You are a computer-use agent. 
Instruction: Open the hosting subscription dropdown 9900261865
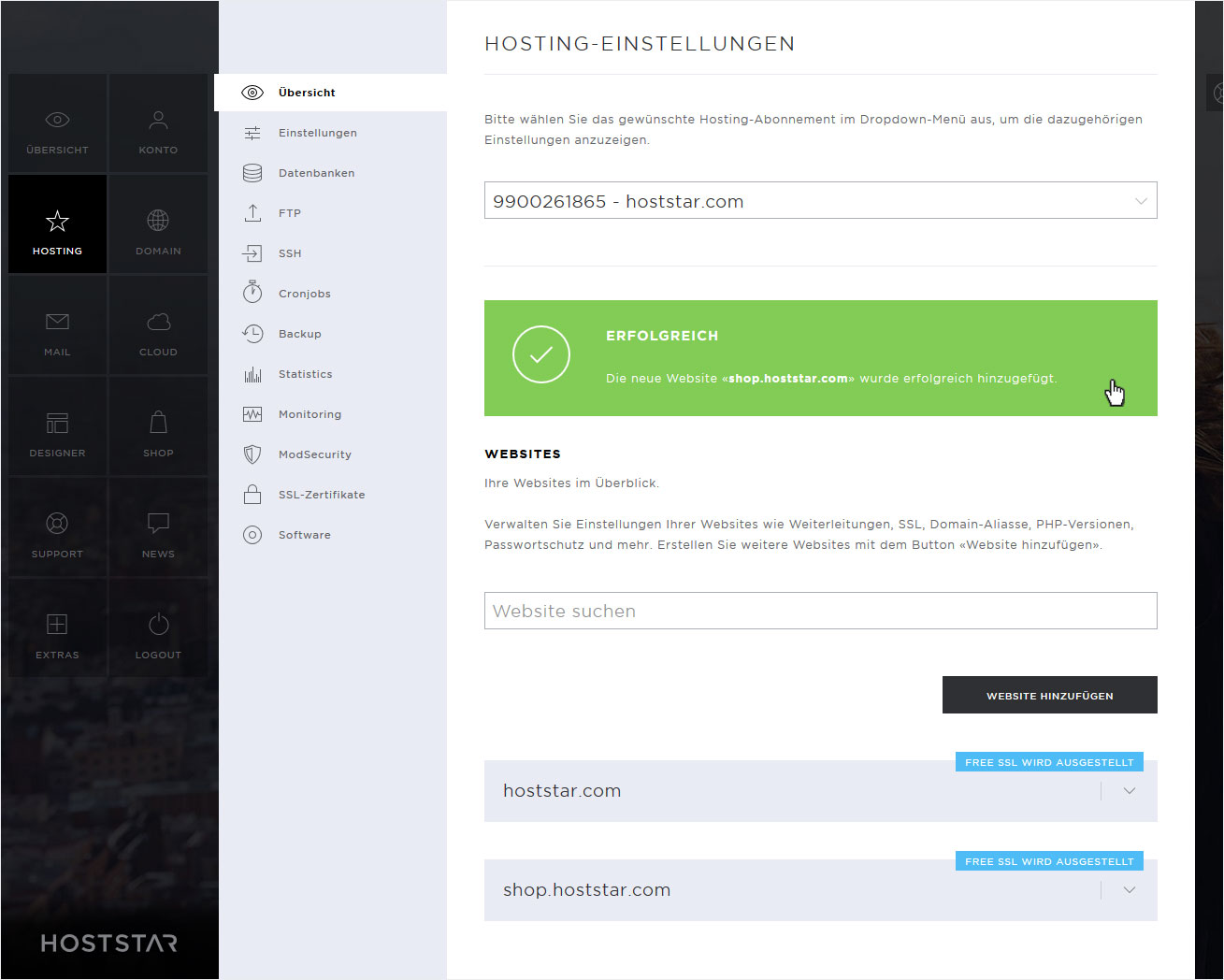[x=821, y=200]
